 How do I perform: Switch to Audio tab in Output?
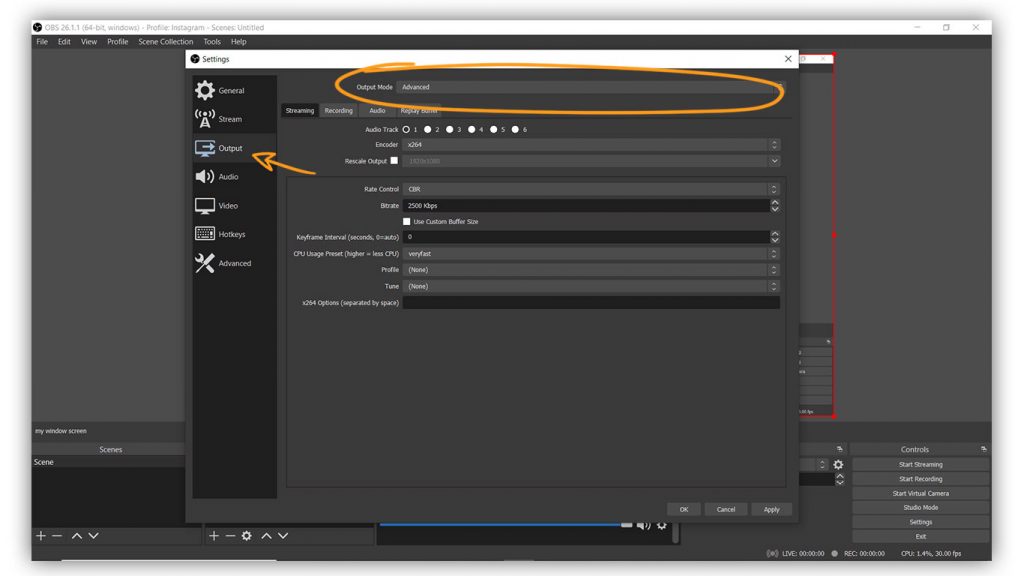point(377,110)
